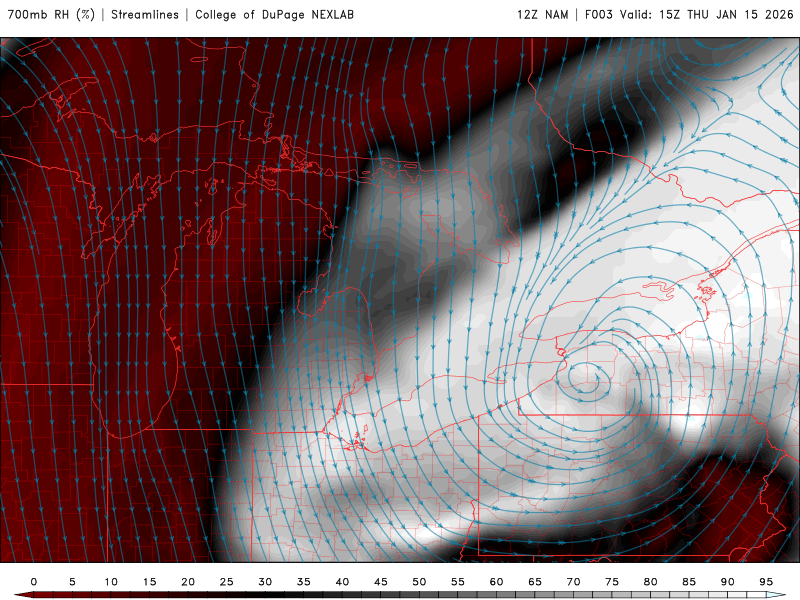The height and width of the screenshot is (600, 800).
Task: Select "15Z THU JAN 15 2026" valid time
Action: click(x=726, y=14)
